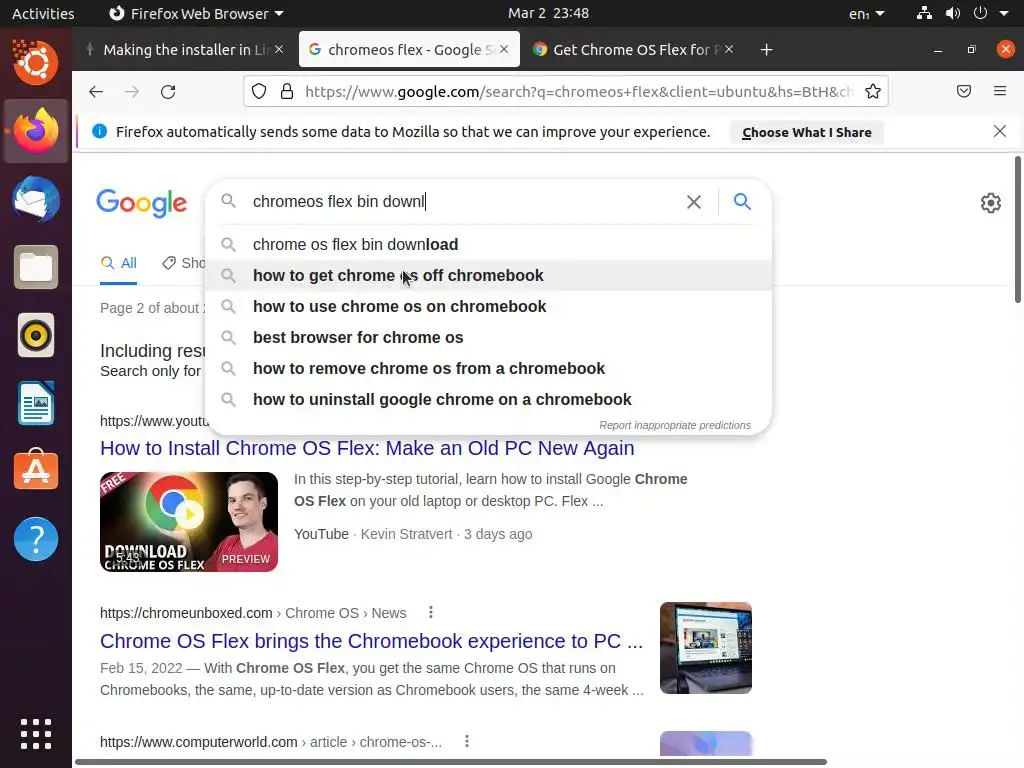Select 'how to get chrome os off chromebook'
The image size is (1024, 768).
point(488,276)
